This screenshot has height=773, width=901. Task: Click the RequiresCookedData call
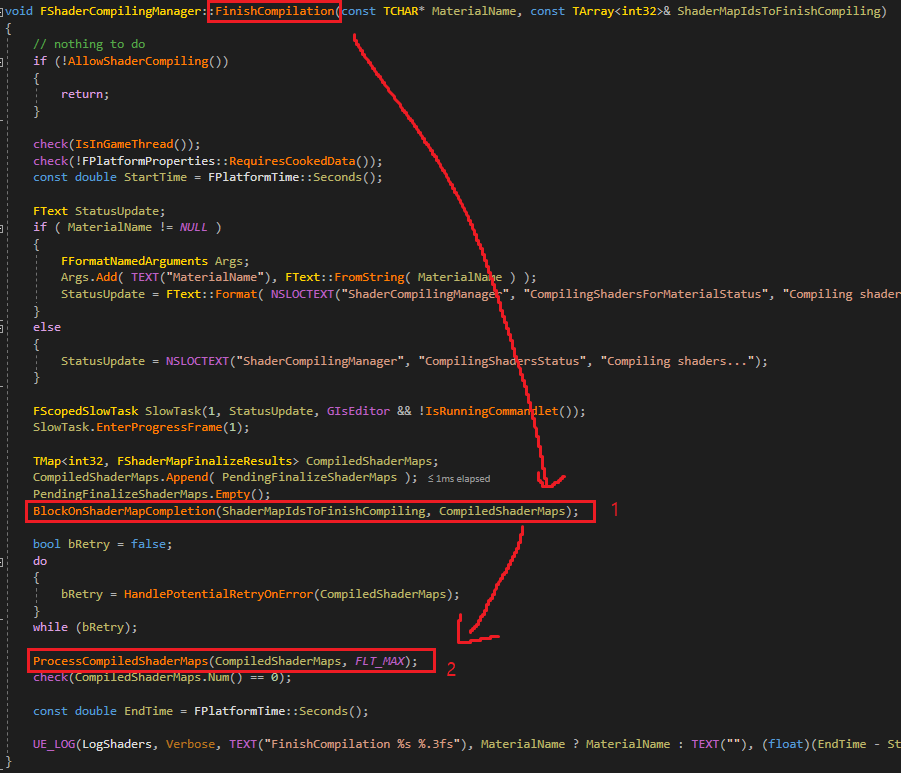pyautogui.click(x=292, y=161)
